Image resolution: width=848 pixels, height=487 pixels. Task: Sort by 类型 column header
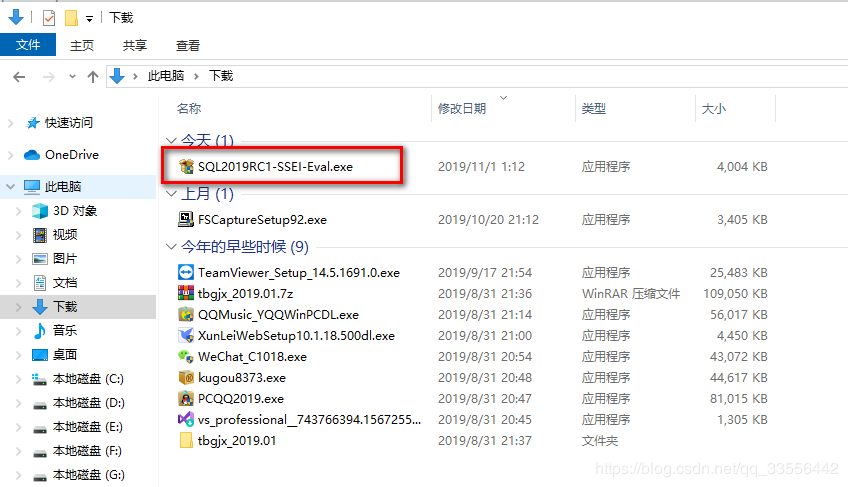pyautogui.click(x=593, y=109)
